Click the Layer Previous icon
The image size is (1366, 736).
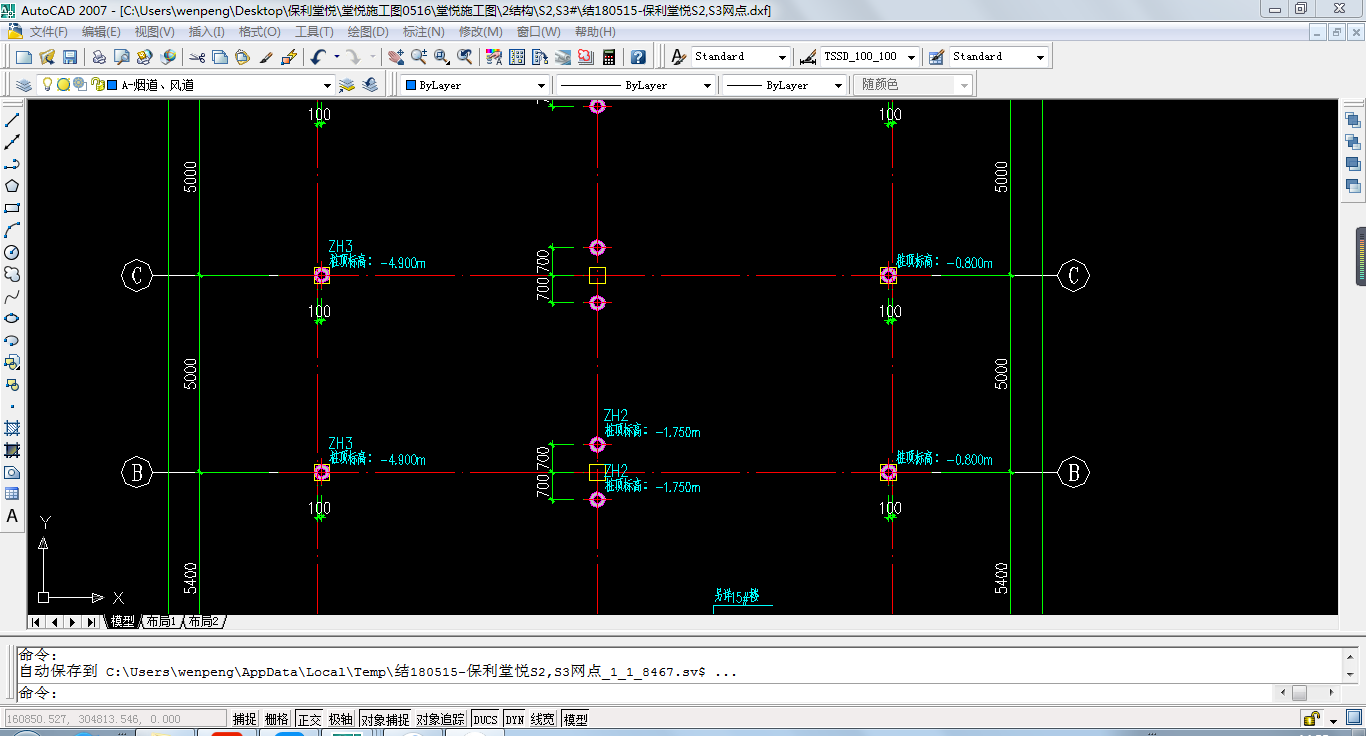coord(371,85)
